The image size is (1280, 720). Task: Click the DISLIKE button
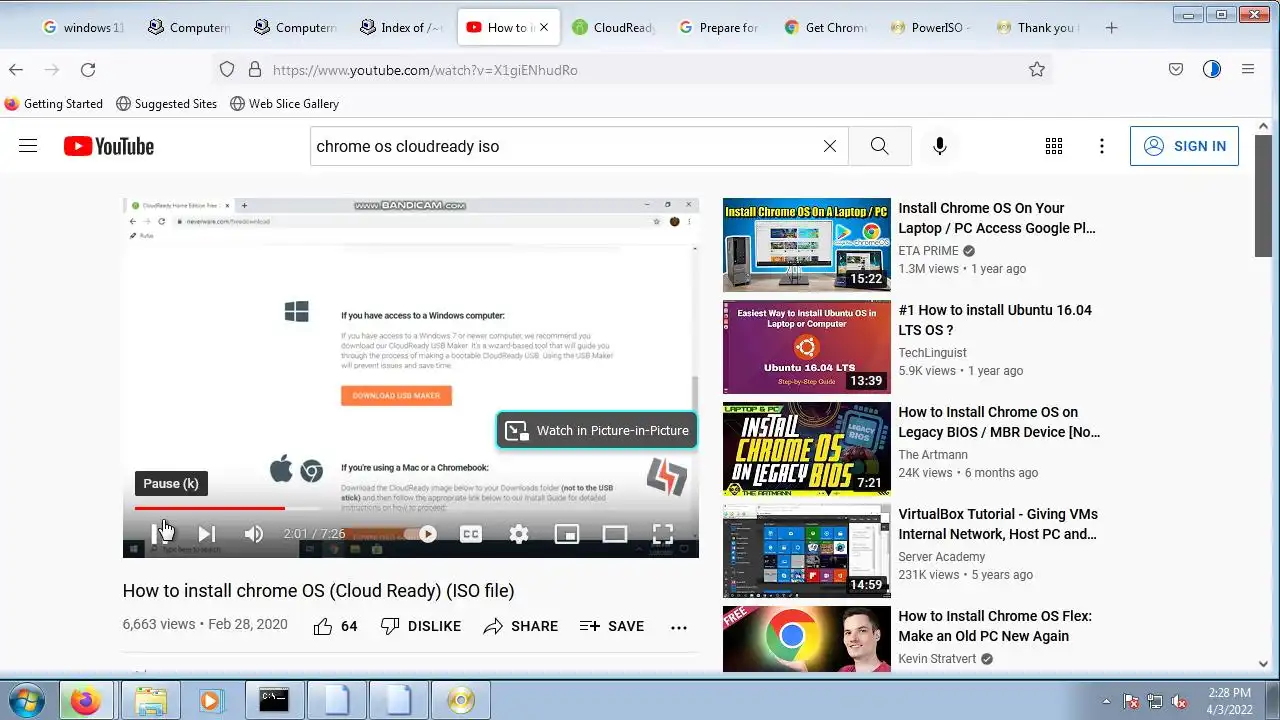pos(421,626)
